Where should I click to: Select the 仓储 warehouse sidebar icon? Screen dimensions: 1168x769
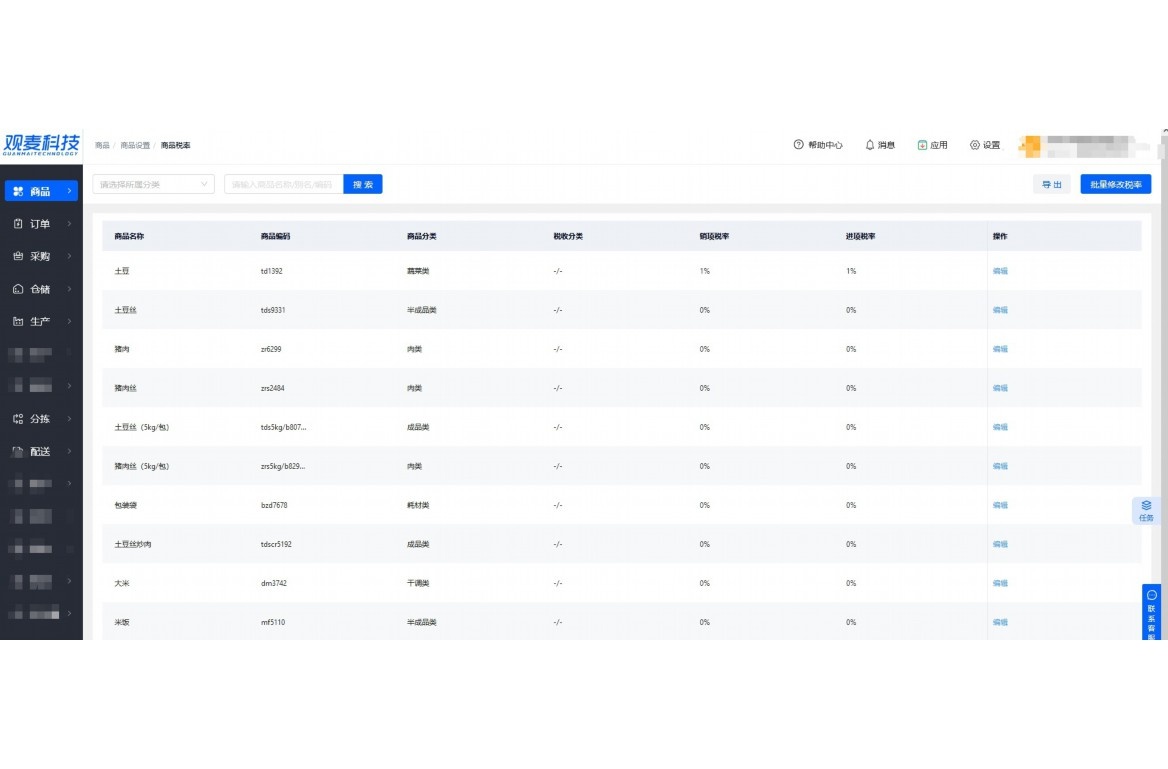click(x=18, y=289)
